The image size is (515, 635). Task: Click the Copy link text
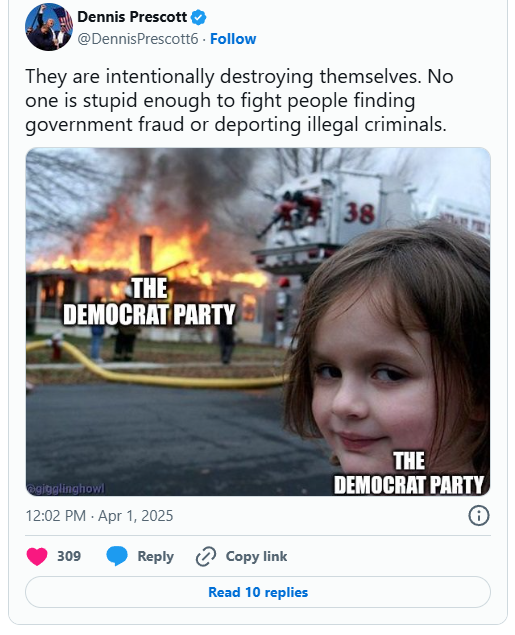(x=256, y=556)
